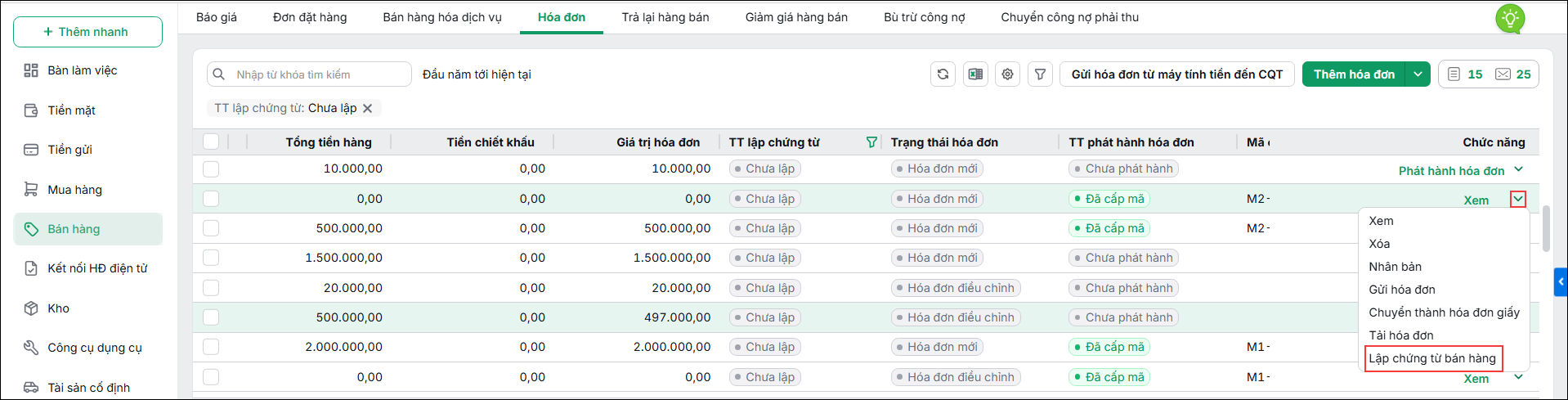Switch to Bán hàng hóa dịch vụ tab
The width and height of the screenshot is (1568, 400).
coord(442,17)
